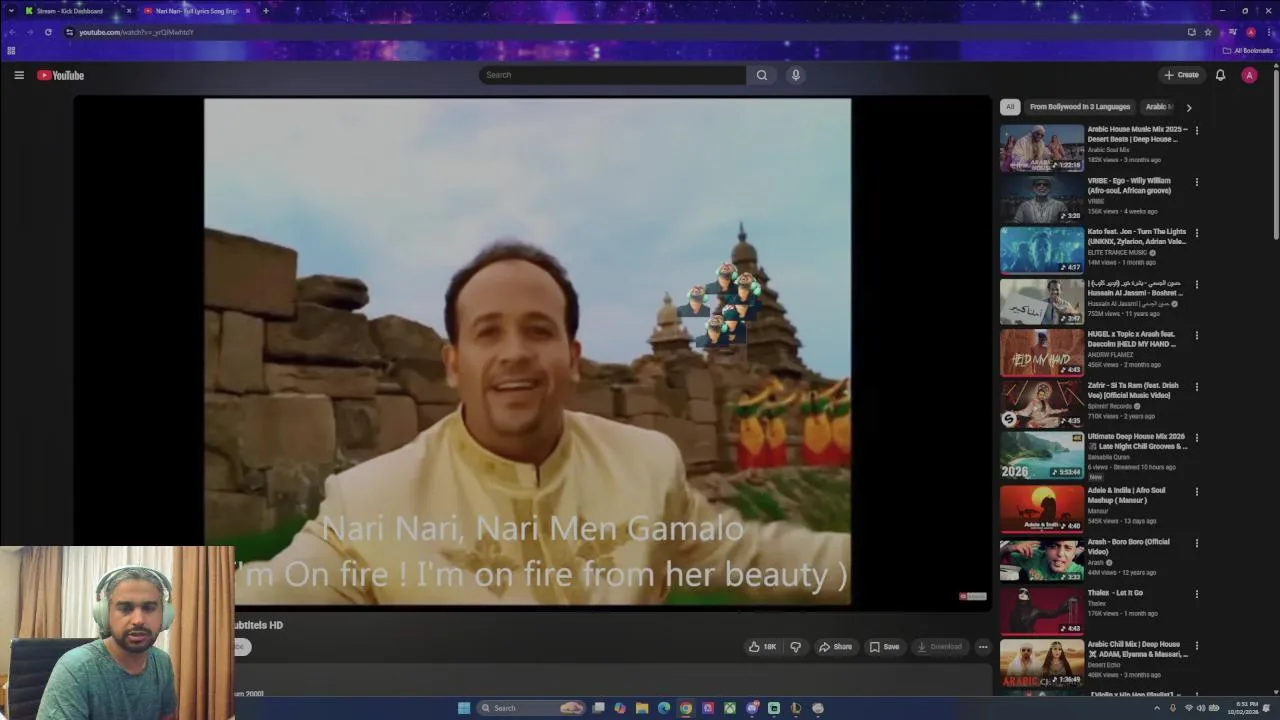Launch File Explorer from the taskbar
The image size is (1280, 720).
pyautogui.click(x=642, y=708)
